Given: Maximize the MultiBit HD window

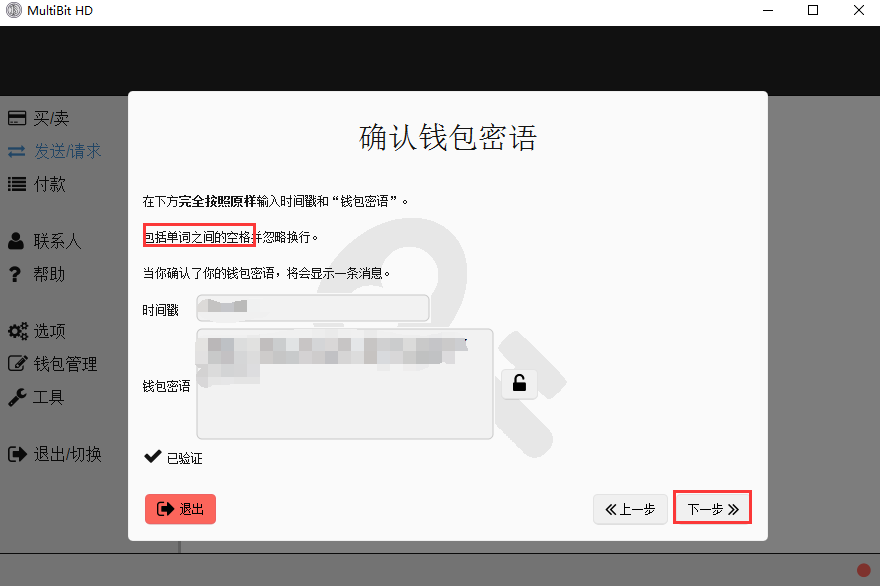Looking at the screenshot, I should [x=813, y=10].
